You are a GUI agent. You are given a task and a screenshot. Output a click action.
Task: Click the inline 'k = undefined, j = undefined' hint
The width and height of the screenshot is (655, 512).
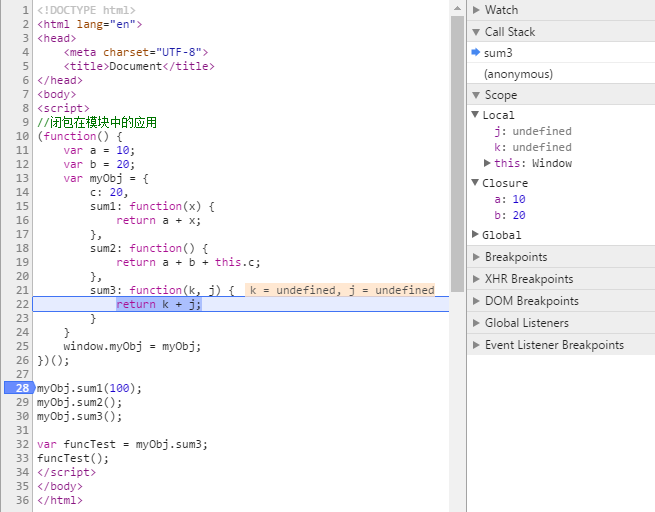pyautogui.click(x=340, y=290)
